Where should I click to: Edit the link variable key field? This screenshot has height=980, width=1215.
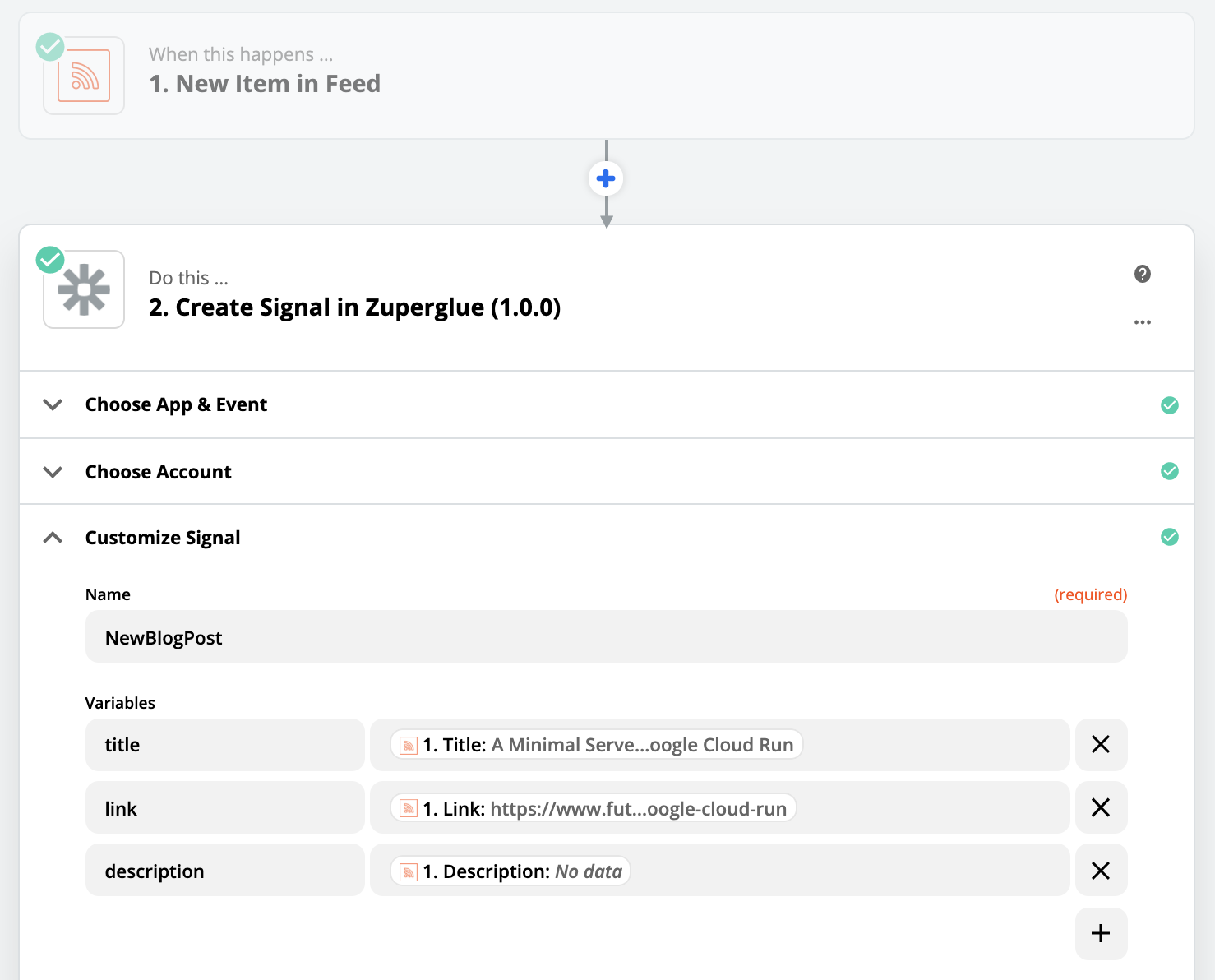[x=224, y=807]
